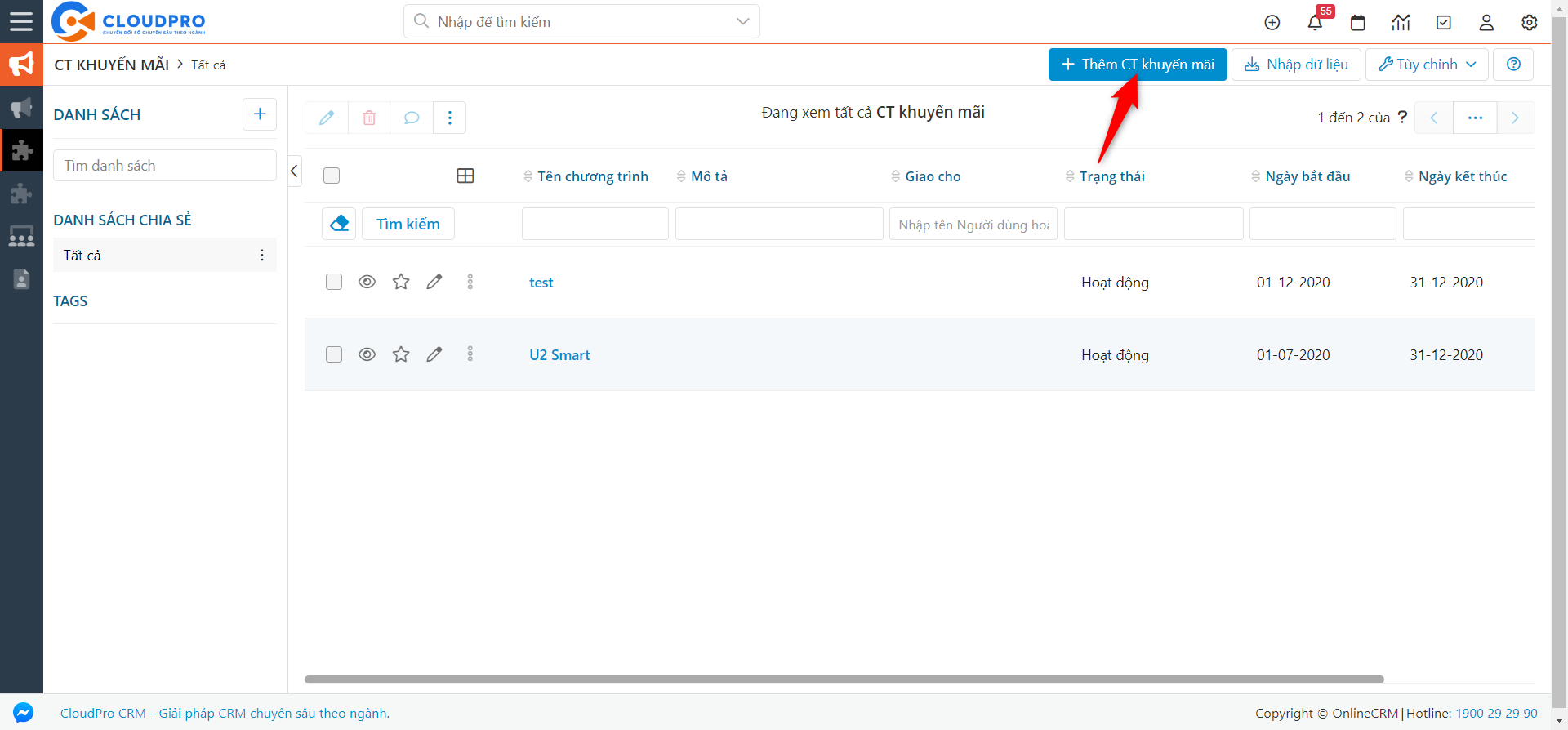This screenshot has width=1568, height=730.
Task: Tick the checkbox for the U2 Smart row
Action: (334, 354)
